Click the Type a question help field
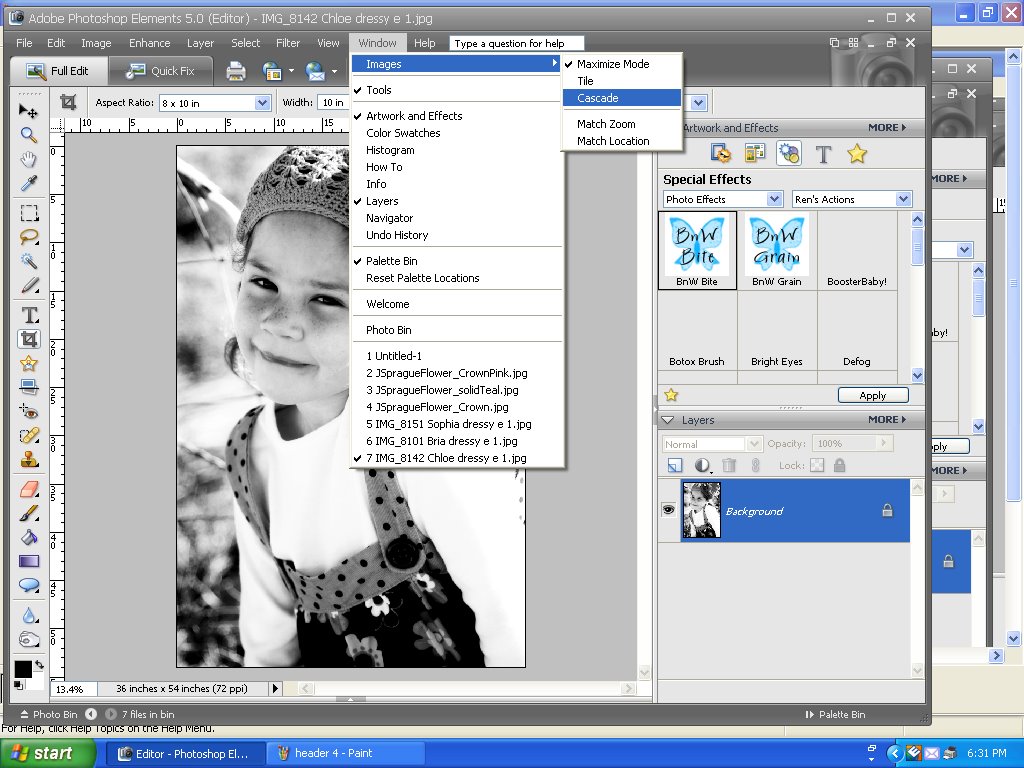The image size is (1024, 768). point(517,43)
